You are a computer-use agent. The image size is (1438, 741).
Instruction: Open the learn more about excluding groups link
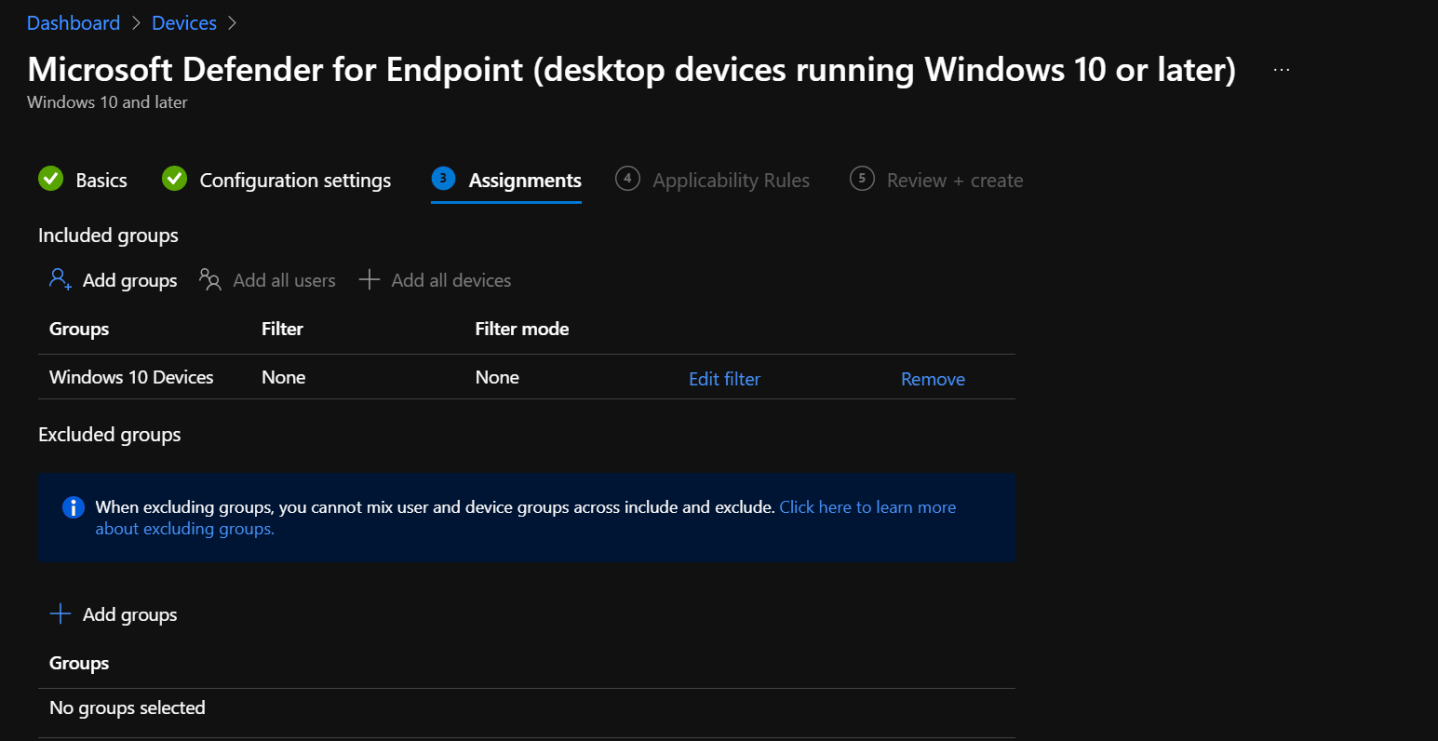coord(867,507)
